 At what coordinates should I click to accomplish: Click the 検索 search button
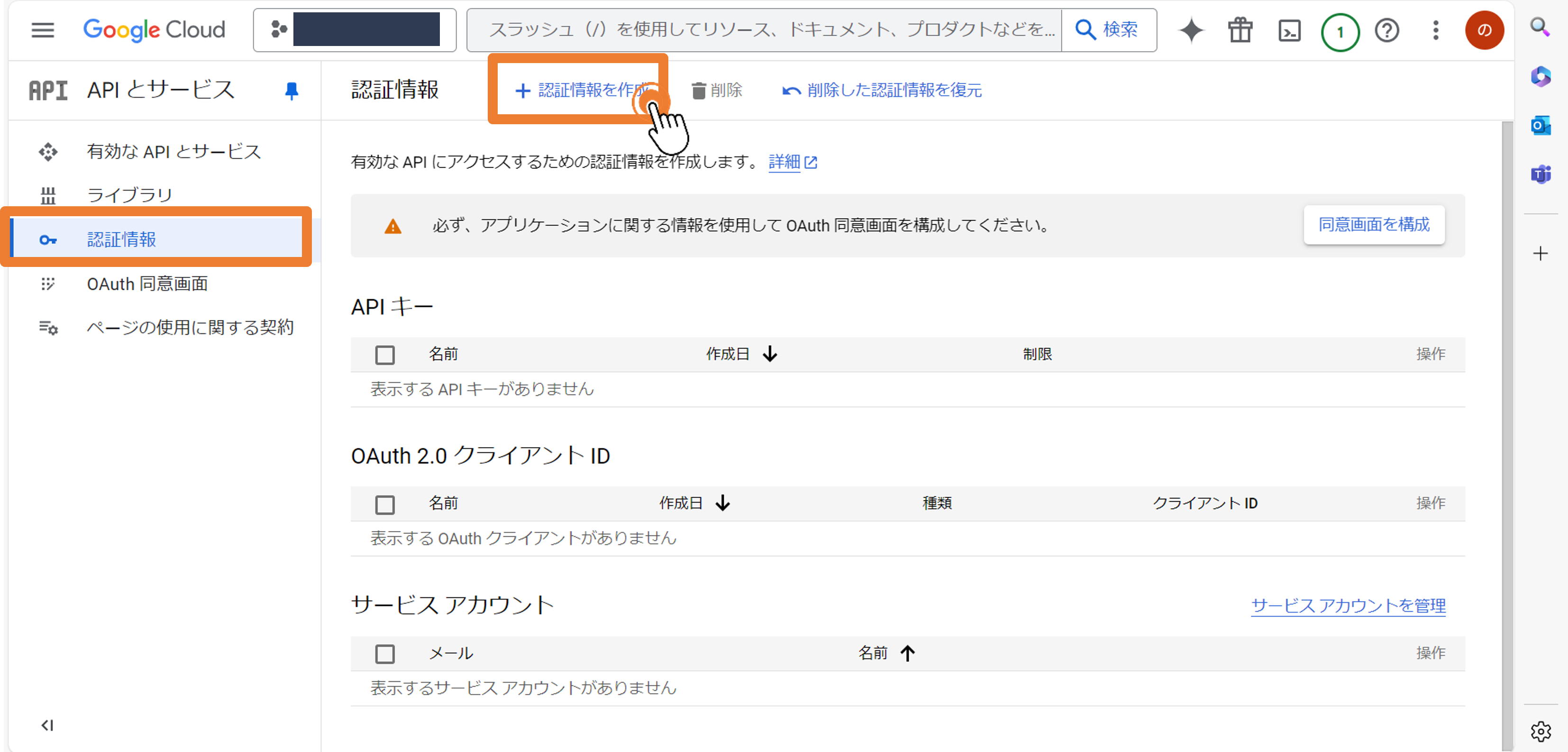point(1108,30)
